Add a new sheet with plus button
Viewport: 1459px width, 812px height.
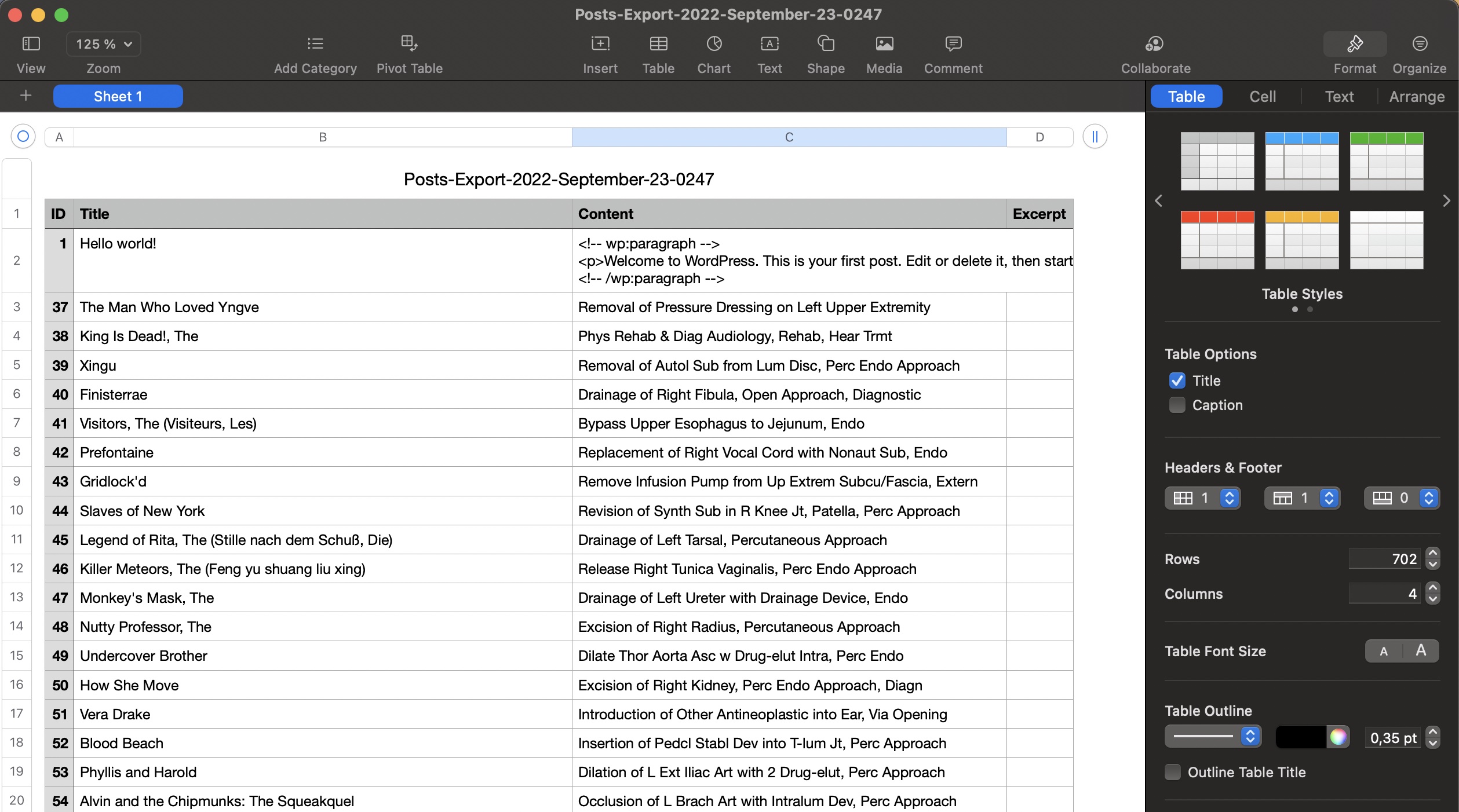(25, 96)
